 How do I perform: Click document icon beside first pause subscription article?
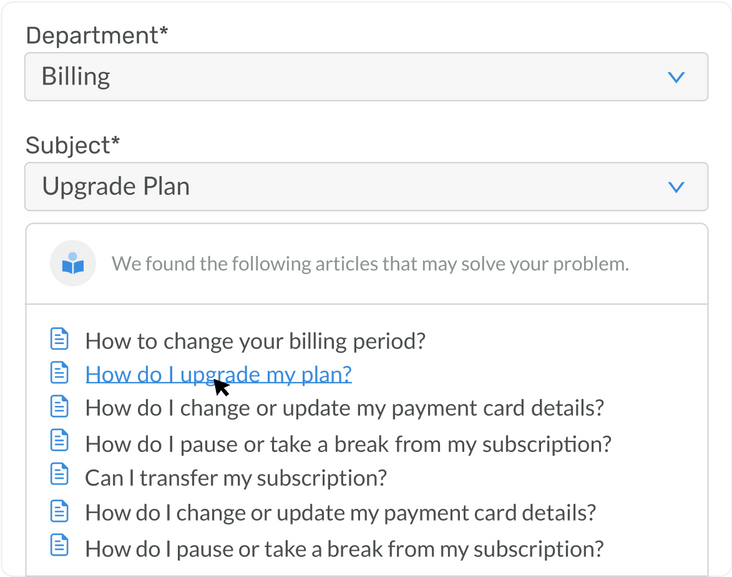(60, 442)
